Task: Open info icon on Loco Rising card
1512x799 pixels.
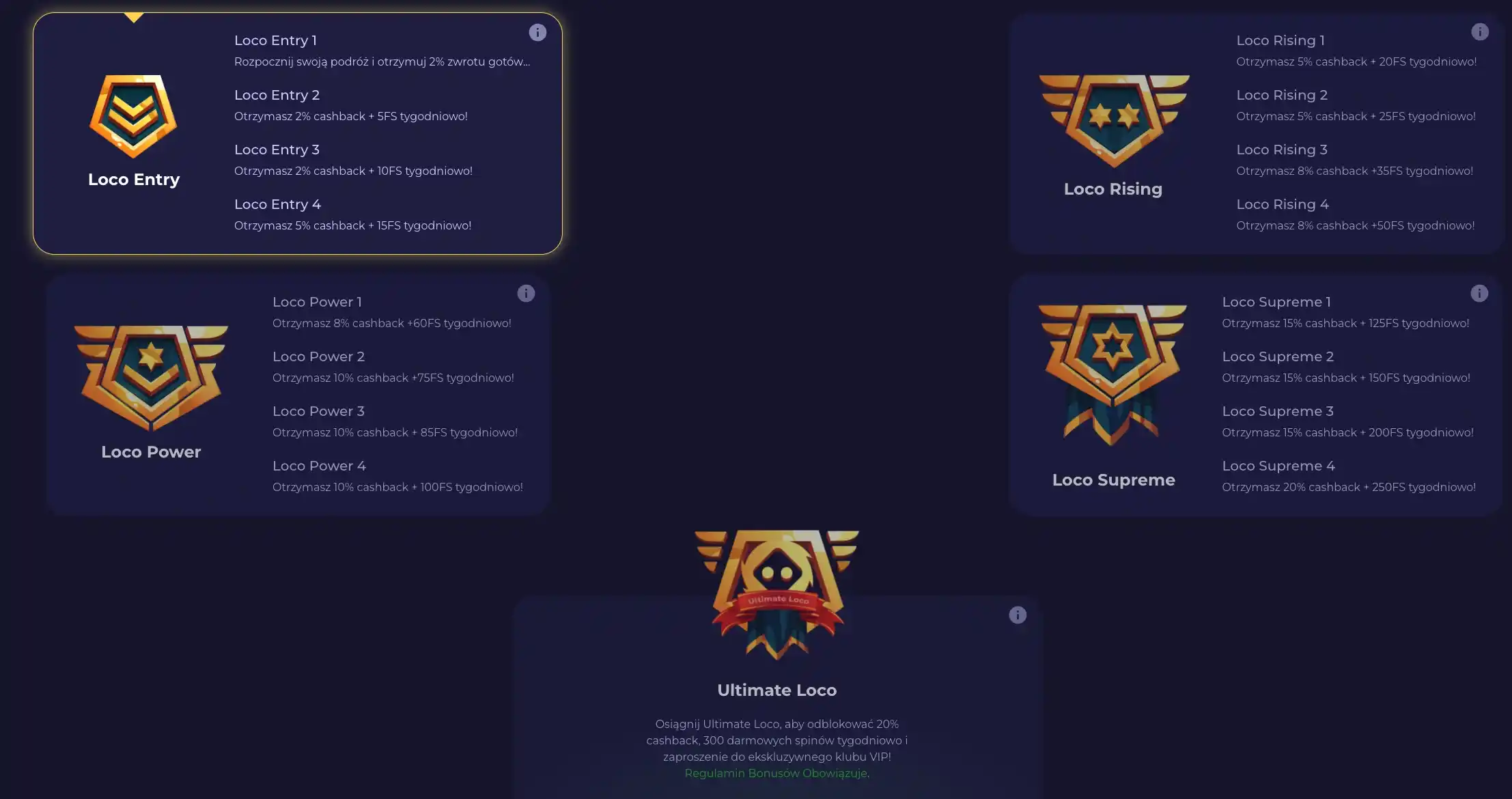Action: pos(1479,32)
